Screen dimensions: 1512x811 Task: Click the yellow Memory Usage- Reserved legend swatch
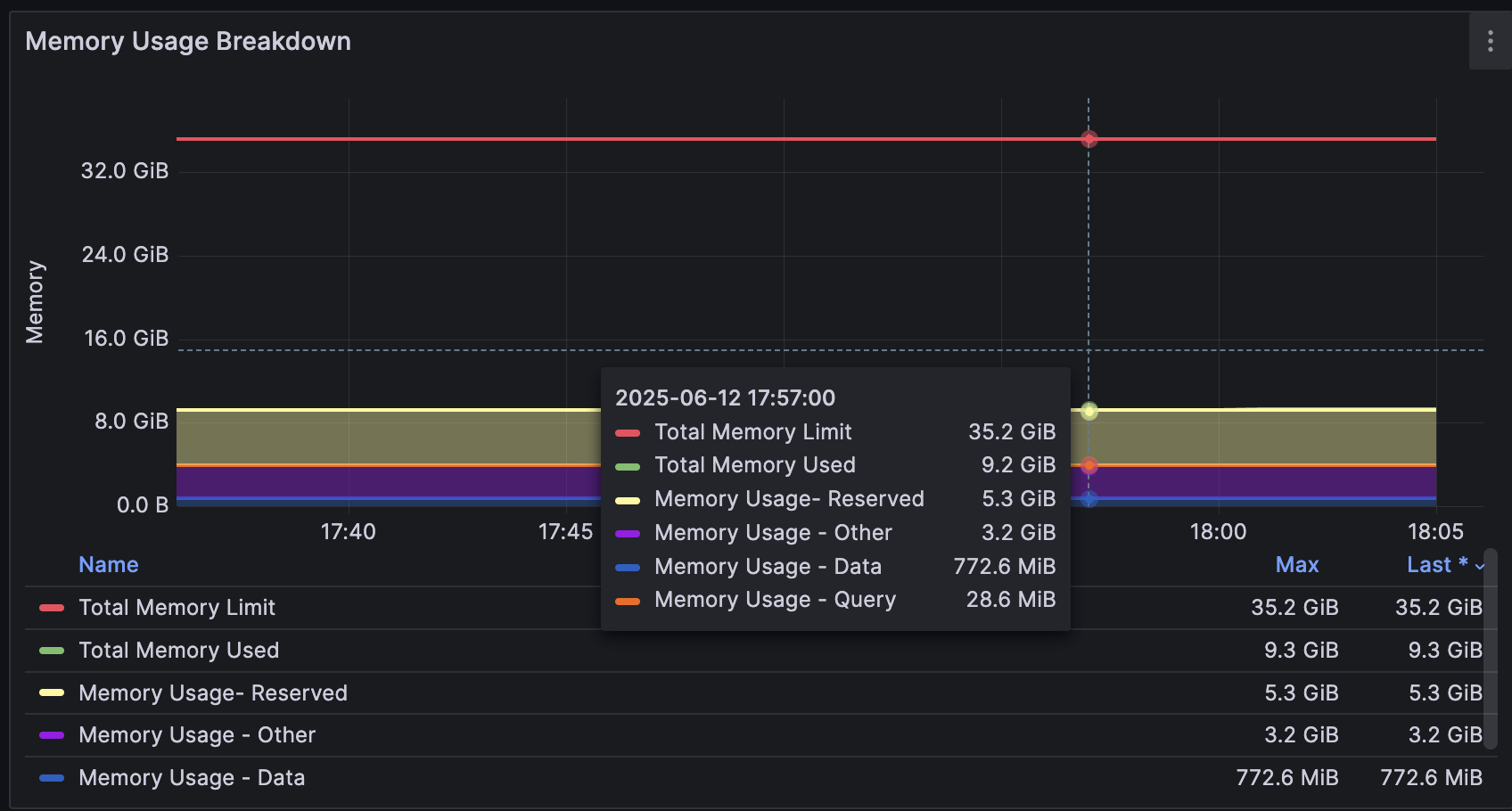[x=52, y=692]
